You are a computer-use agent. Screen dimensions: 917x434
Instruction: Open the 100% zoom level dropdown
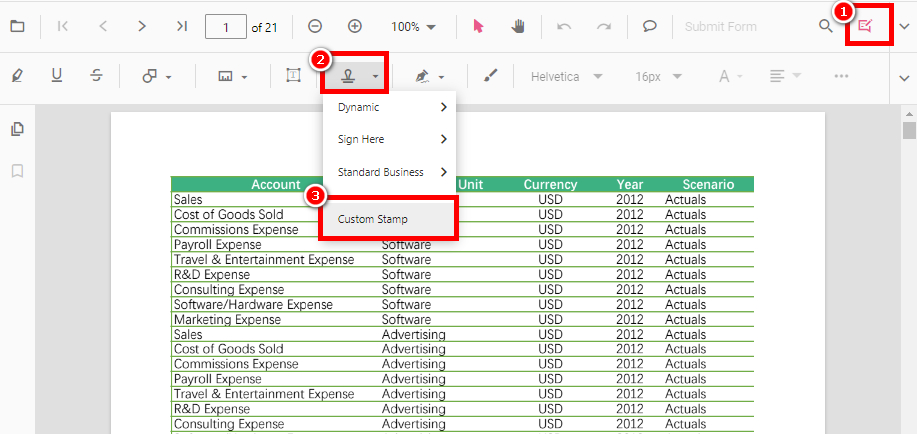coord(413,26)
